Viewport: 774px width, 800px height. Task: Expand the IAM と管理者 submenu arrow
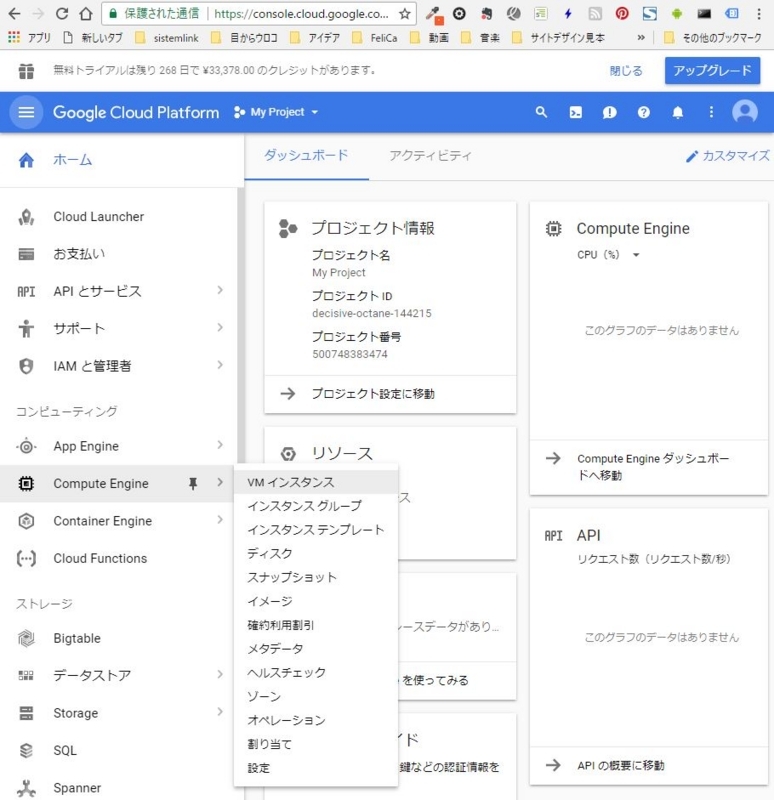(x=220, y=365)
